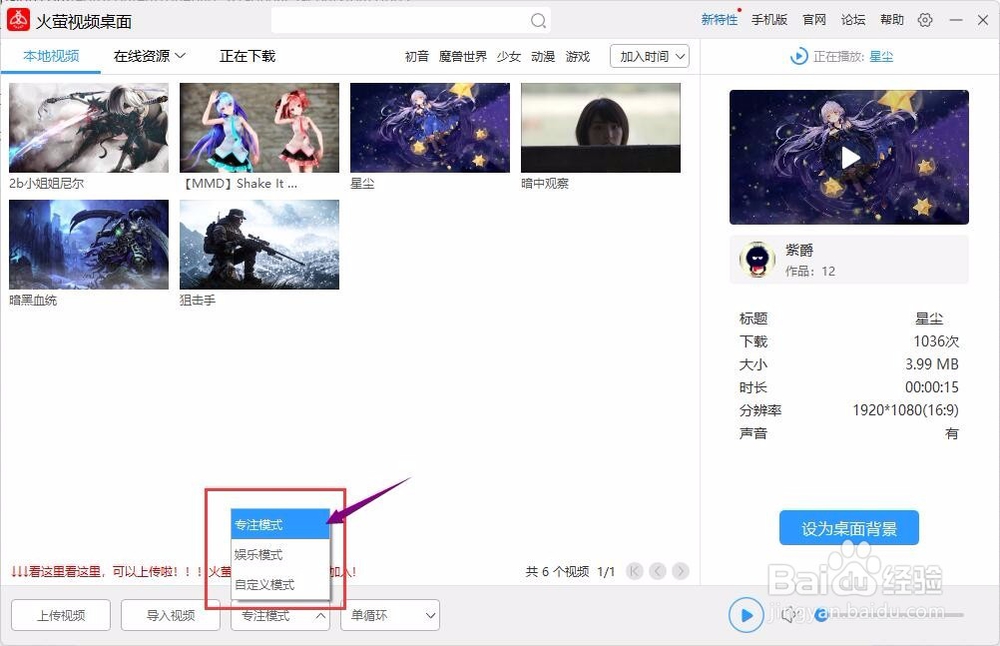This screenshot has height=646, width=1000.
Task: Filter by 游戏 tag
Action: pyautogui.click(x=578, y=57)
